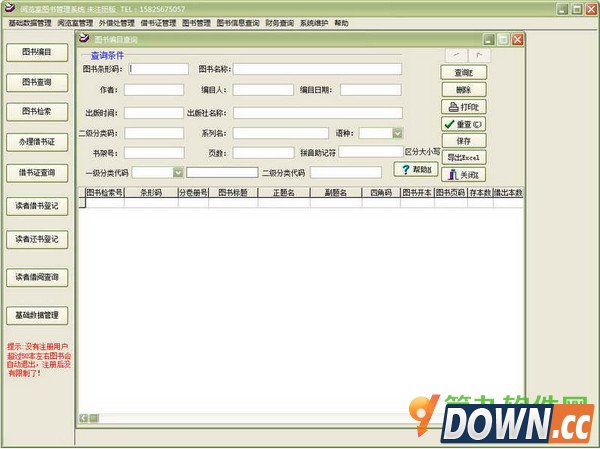Open the 财务查询 menu
Image resolution: width=600 pixels, height=449 pixels.
(x=280, y=23)
